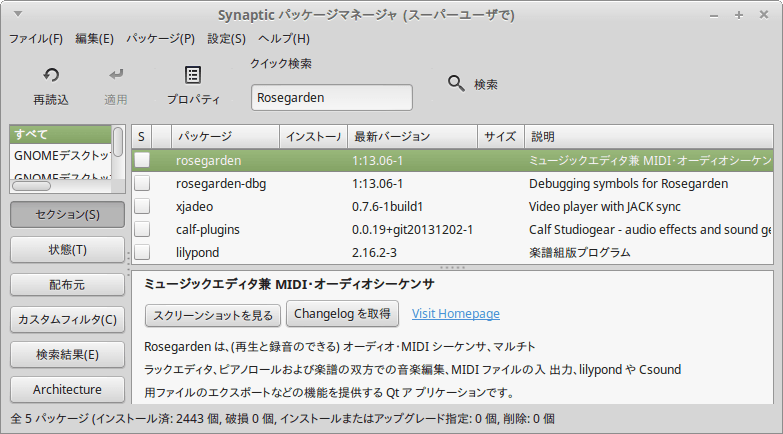Screen dimensions: 783x434
Task: Toggle the rosegarden-dbg package checkbox
Action: coord(142,183)
